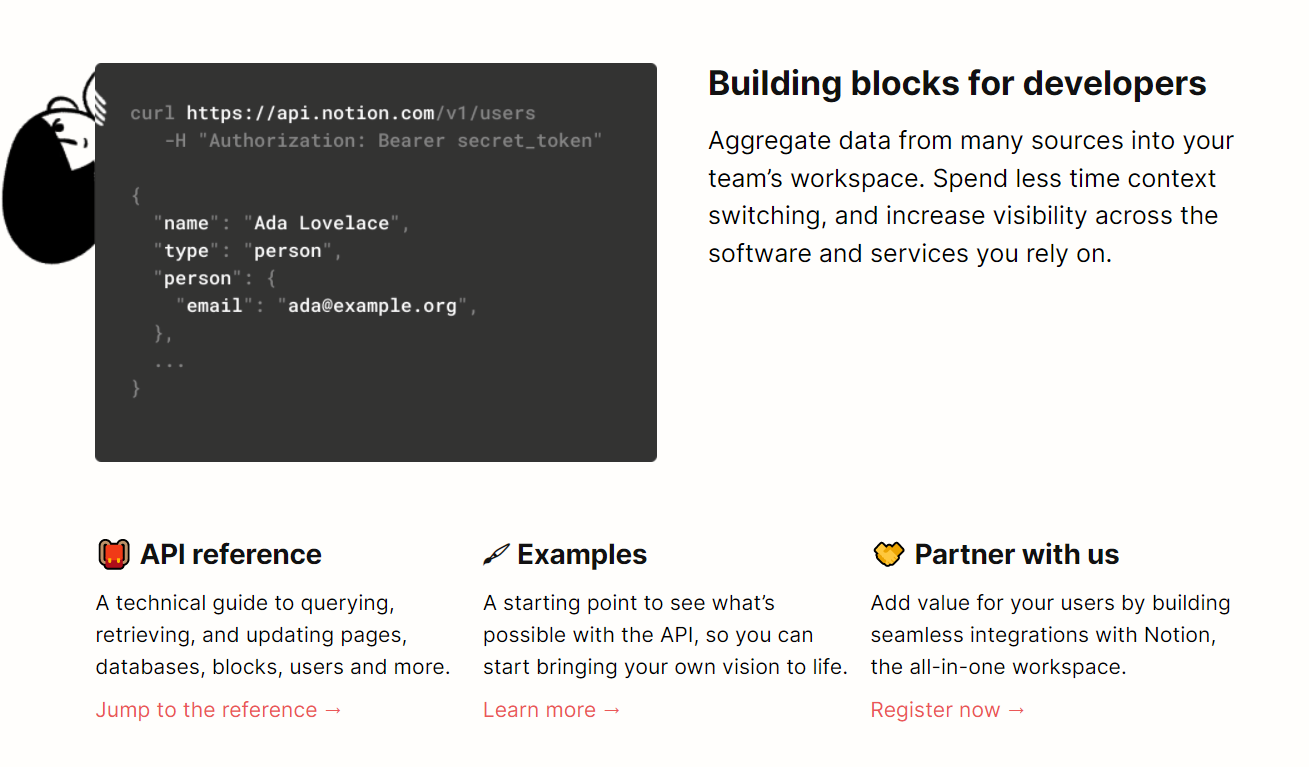This screenshot has height=767, width=1309.
Task: Click the Authorization Bearer secret_token line
Action: coord(384,140)
